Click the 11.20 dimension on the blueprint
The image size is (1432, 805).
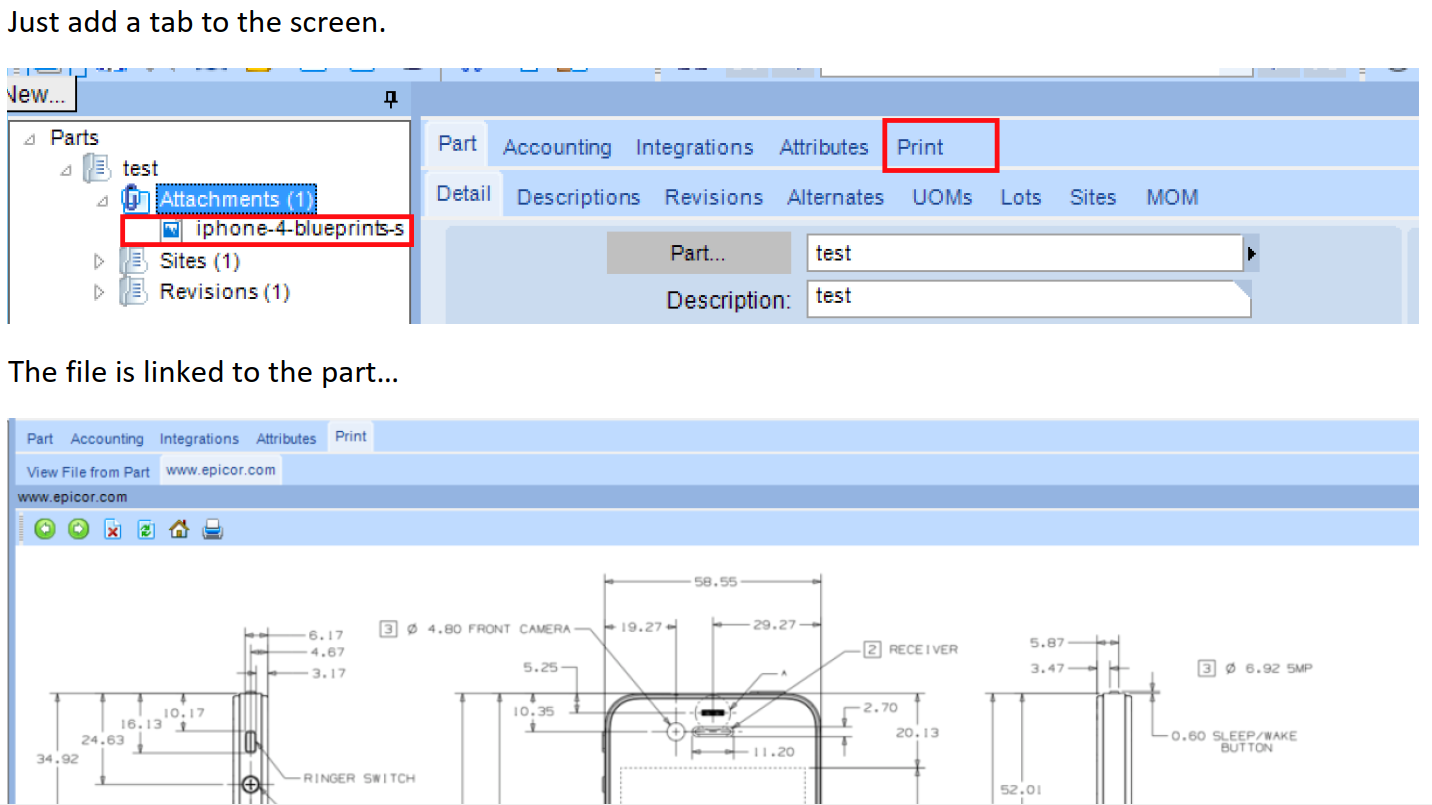[772, 751]
